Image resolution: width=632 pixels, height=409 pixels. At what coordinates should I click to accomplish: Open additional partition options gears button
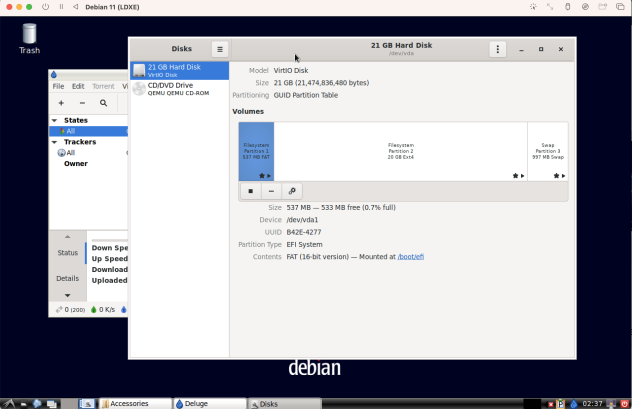point(291,191)
